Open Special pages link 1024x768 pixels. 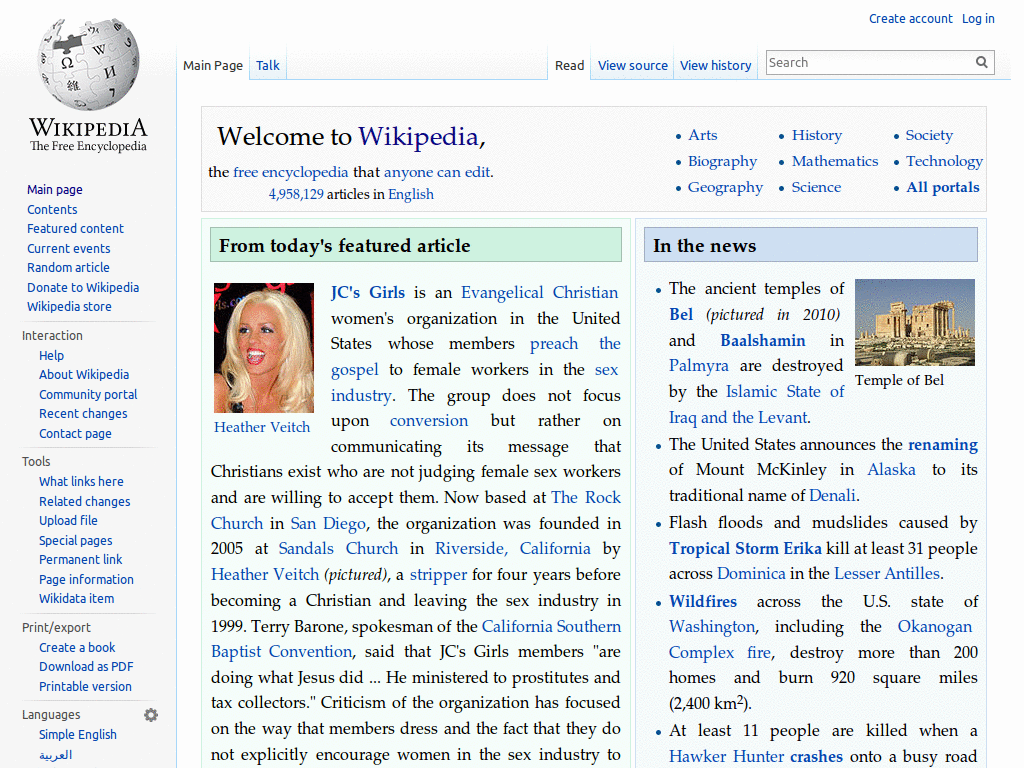[75, 541]
